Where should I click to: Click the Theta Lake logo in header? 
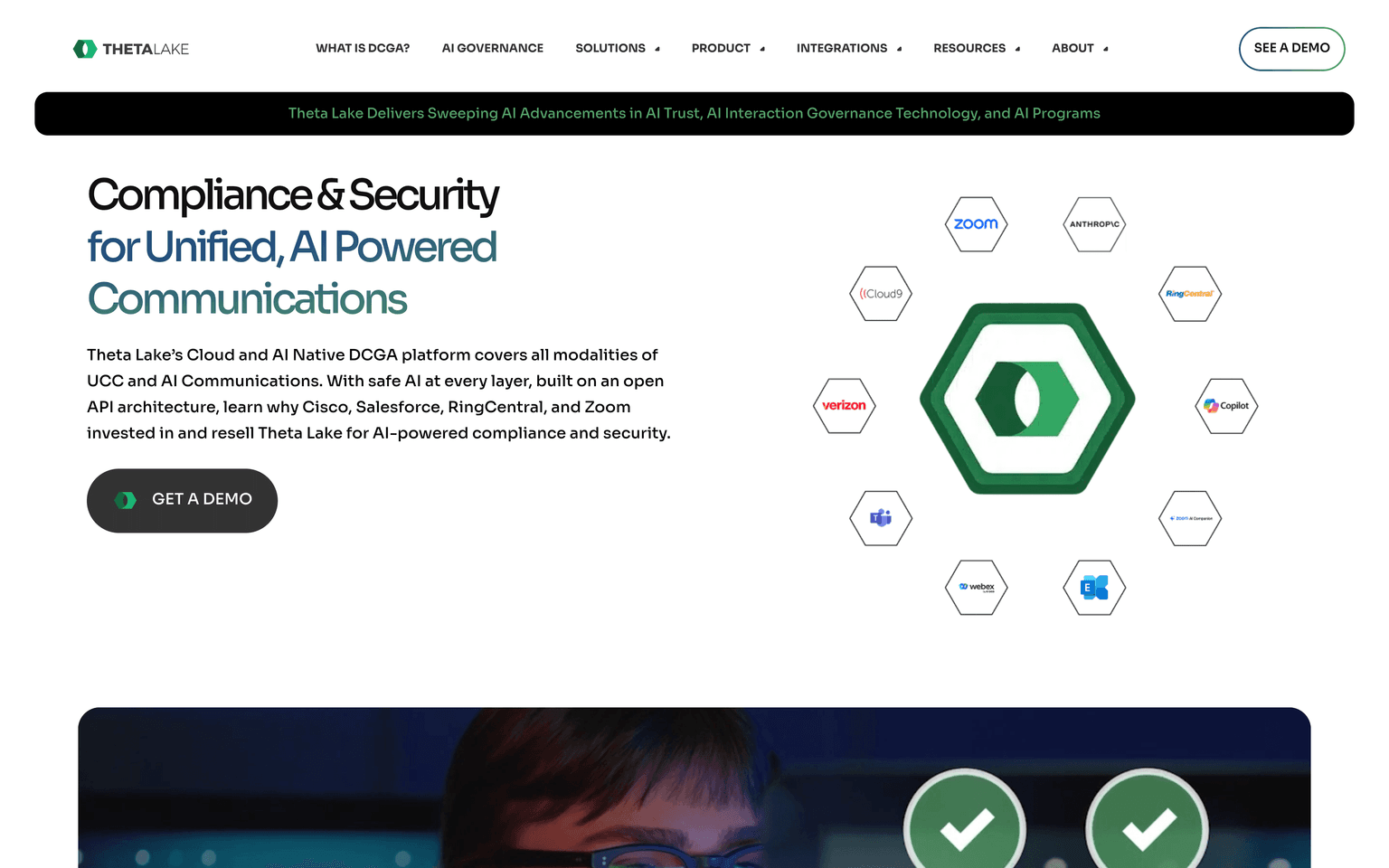pos(131,49)
